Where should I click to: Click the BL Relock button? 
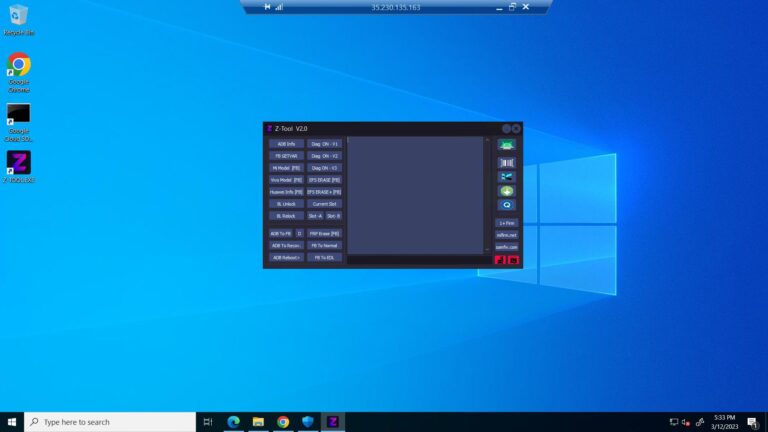pos(286,216)
